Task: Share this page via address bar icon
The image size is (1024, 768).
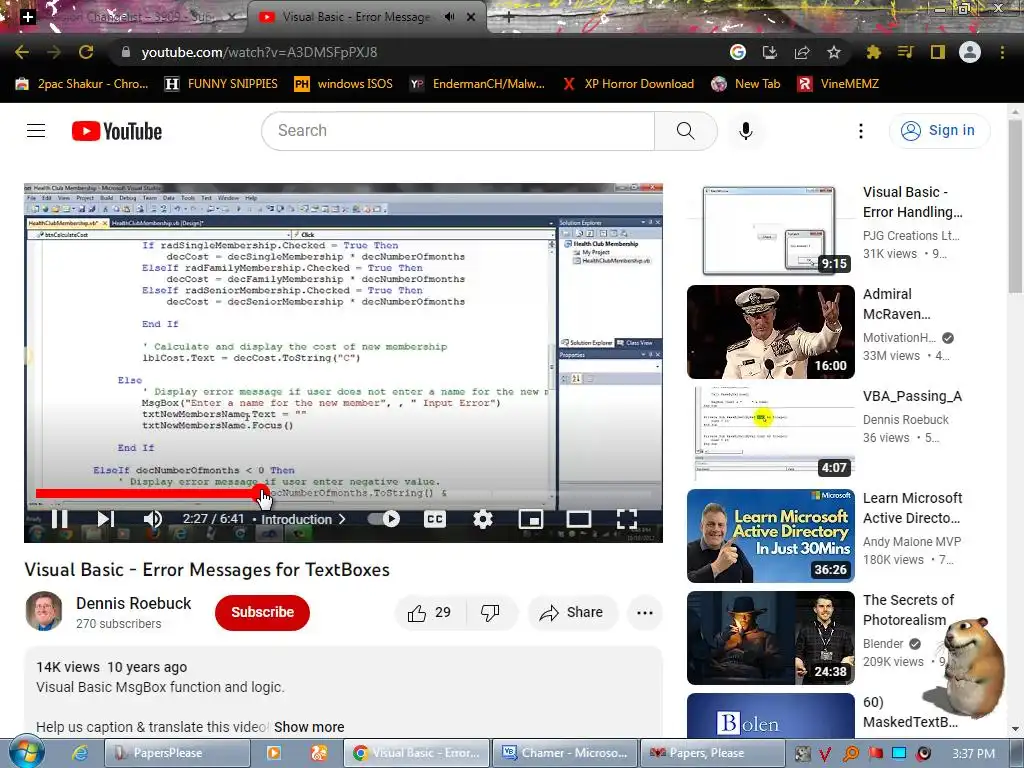Action: (x=802, y=52)
